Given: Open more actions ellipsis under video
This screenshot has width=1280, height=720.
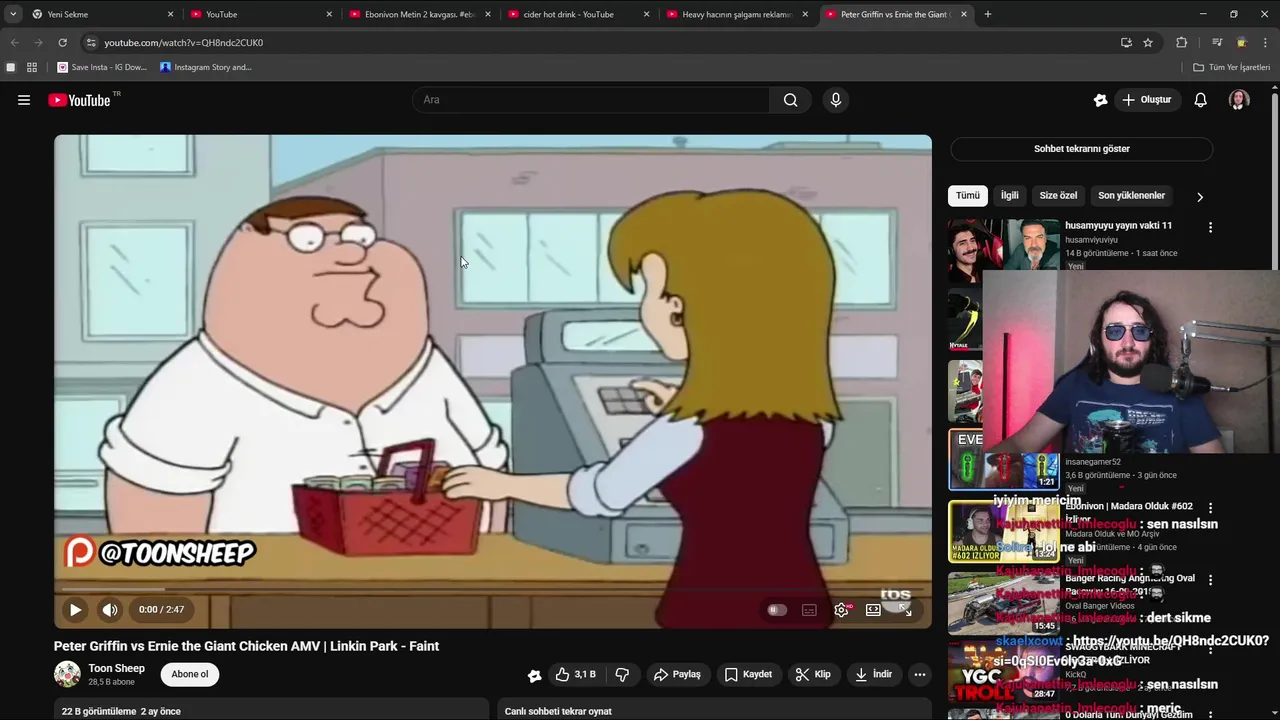Looking at the screenshot, I should 920,675.
